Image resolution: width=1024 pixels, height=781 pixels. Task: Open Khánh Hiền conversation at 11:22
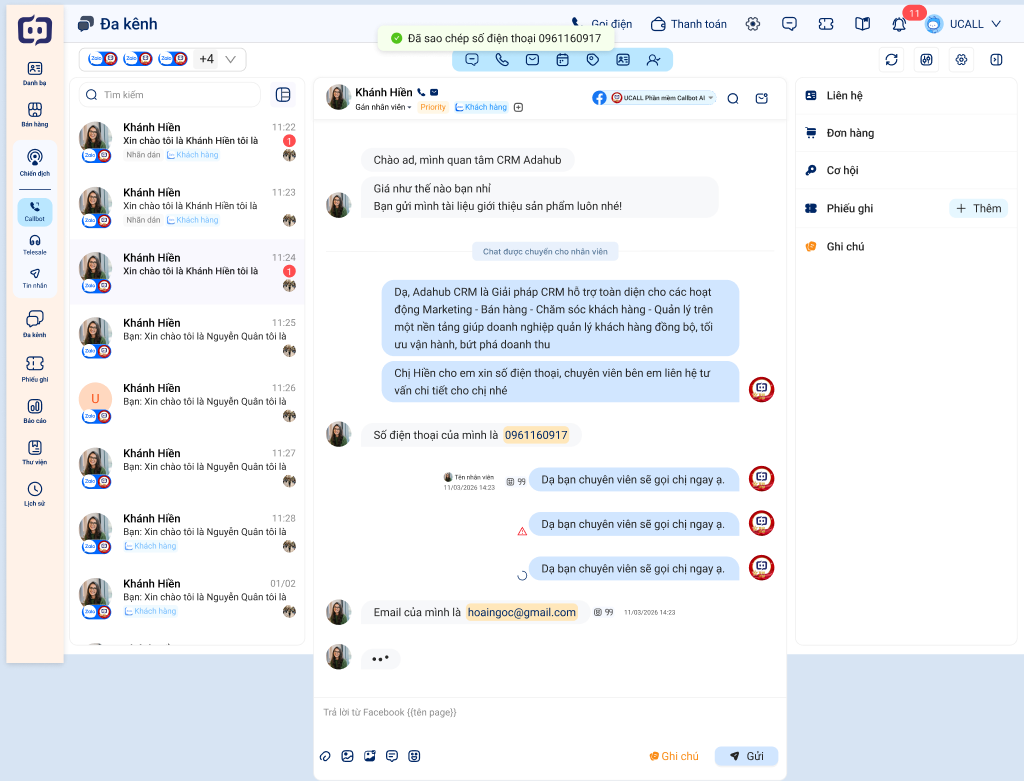(187, 142)
